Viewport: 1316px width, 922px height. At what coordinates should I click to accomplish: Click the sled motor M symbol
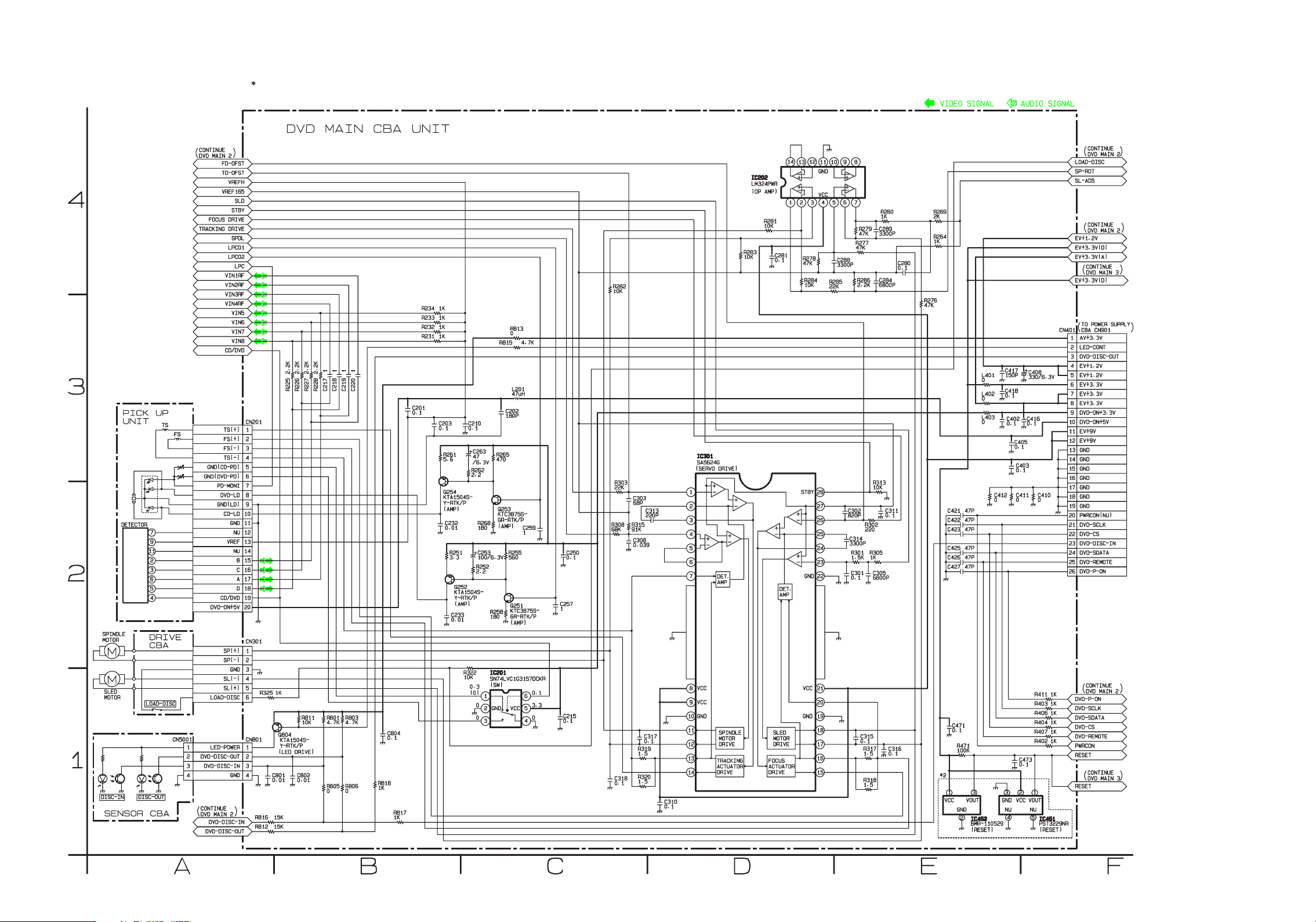(112, 678)
